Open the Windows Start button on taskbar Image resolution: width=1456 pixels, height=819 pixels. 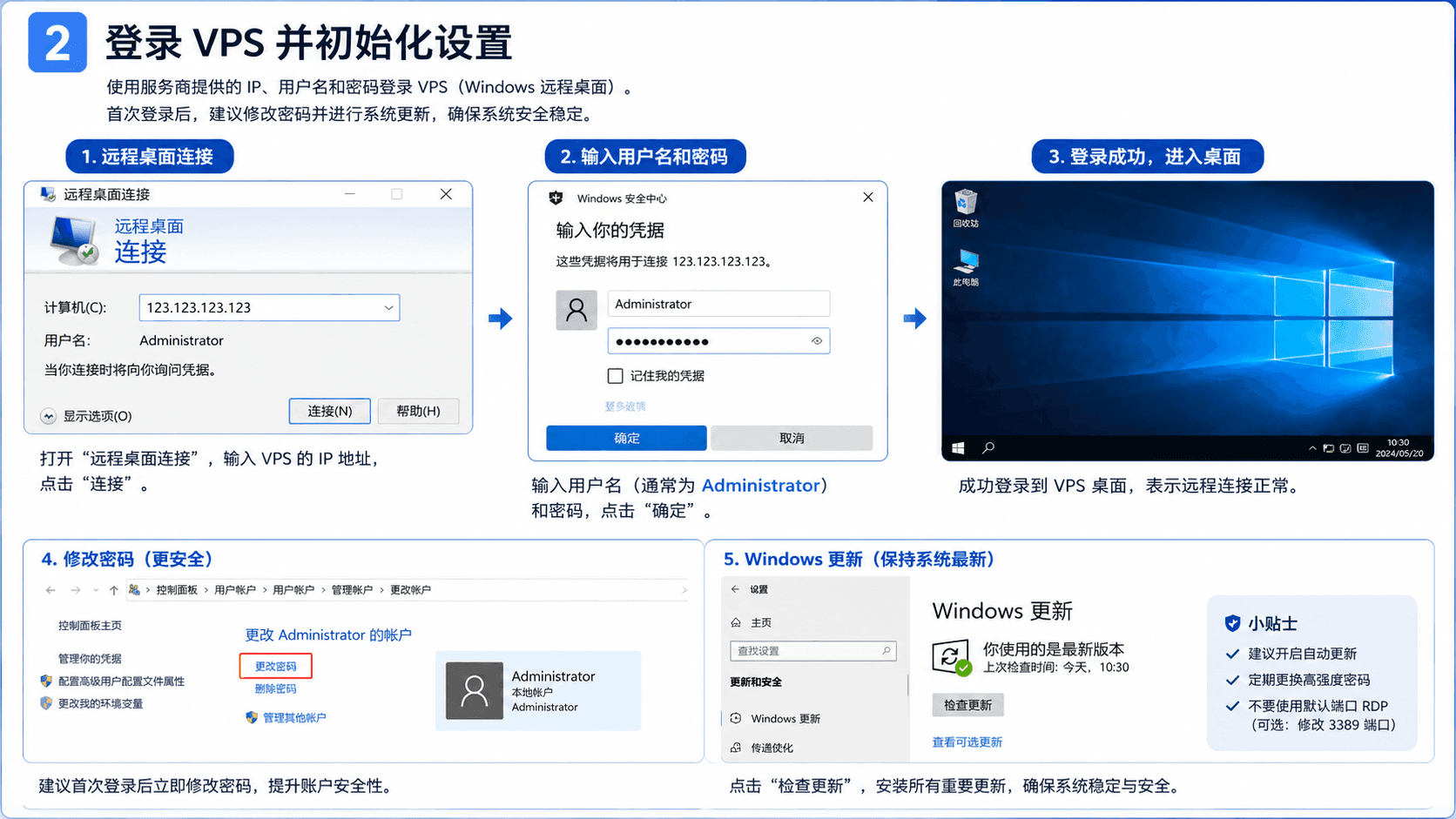[x=958, y=447]
